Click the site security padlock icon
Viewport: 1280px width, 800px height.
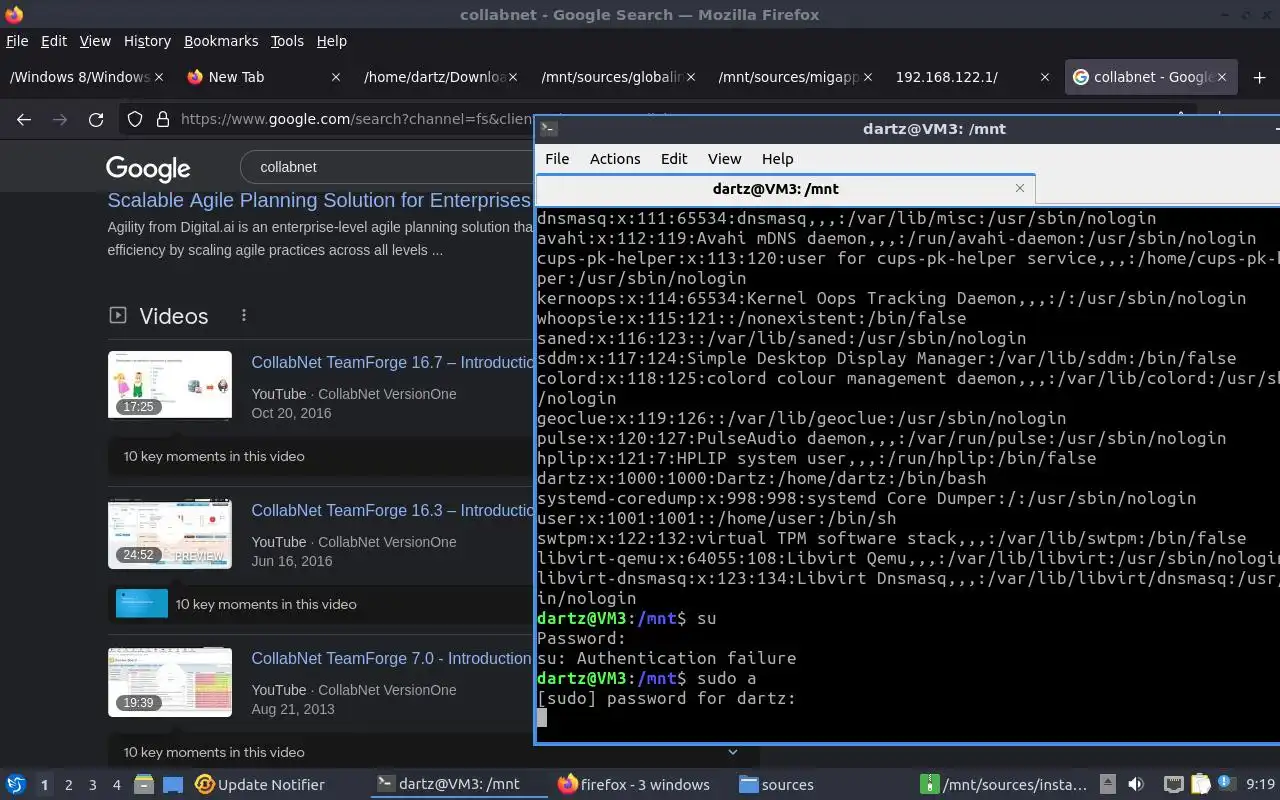click(x=163, y=119)
